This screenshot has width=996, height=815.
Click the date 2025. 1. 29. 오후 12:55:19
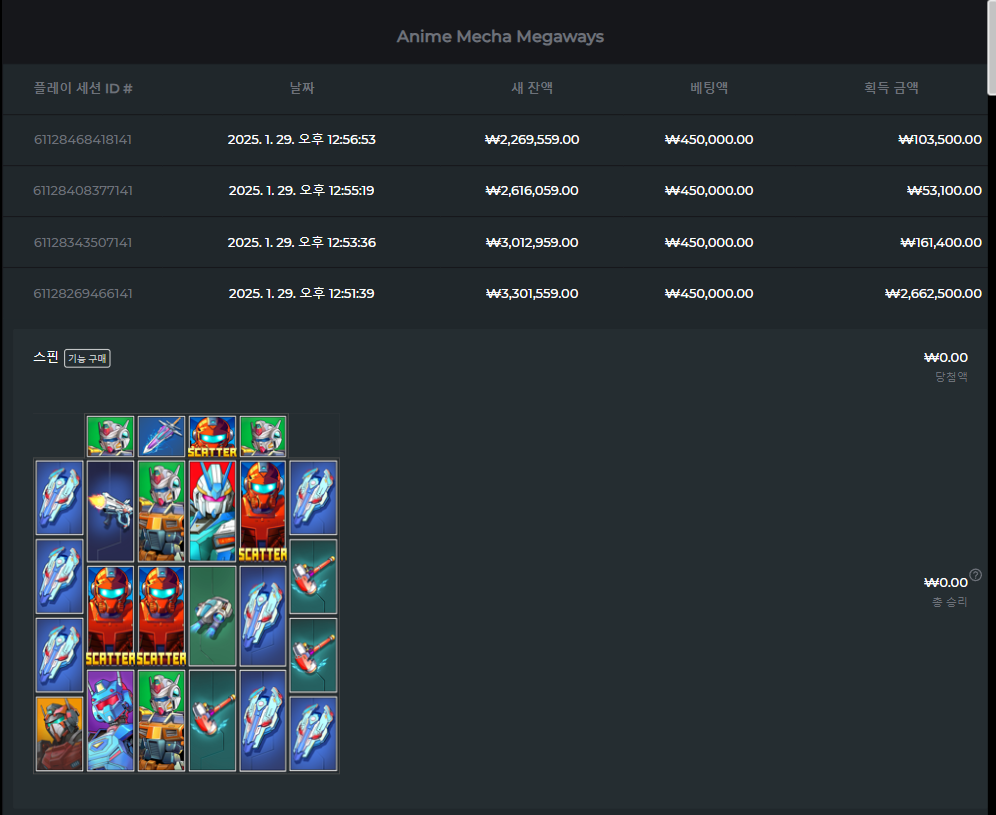tap(302, 191)
